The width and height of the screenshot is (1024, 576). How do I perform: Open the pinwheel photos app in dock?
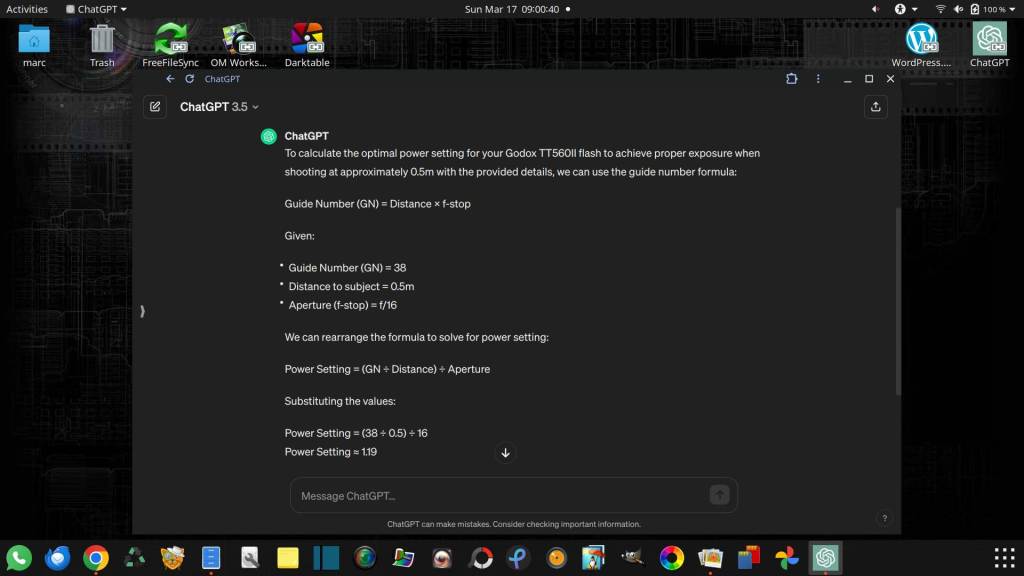[x=787, y=558]
